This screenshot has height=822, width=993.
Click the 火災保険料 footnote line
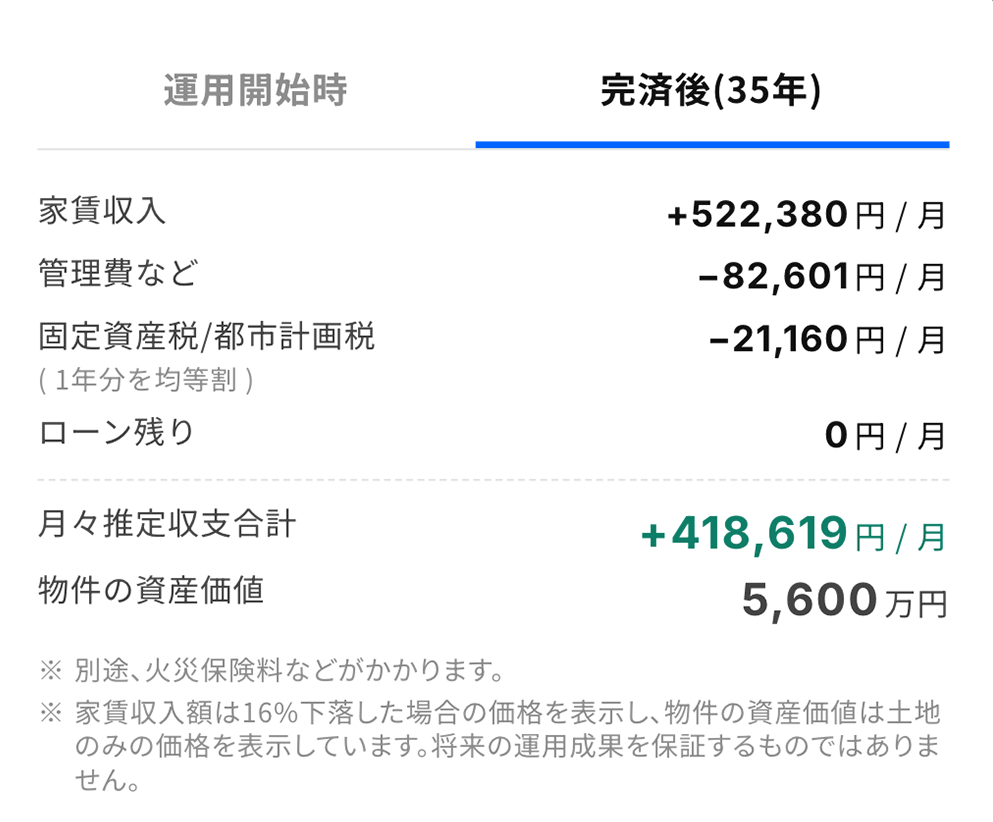tap(287, 667)
